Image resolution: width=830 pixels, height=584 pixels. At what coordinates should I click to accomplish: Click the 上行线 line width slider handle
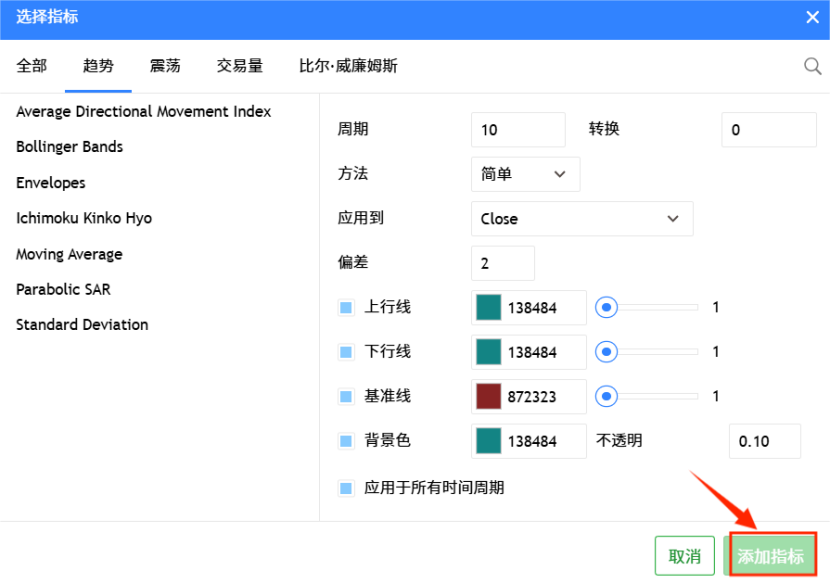tap(607, 308)
